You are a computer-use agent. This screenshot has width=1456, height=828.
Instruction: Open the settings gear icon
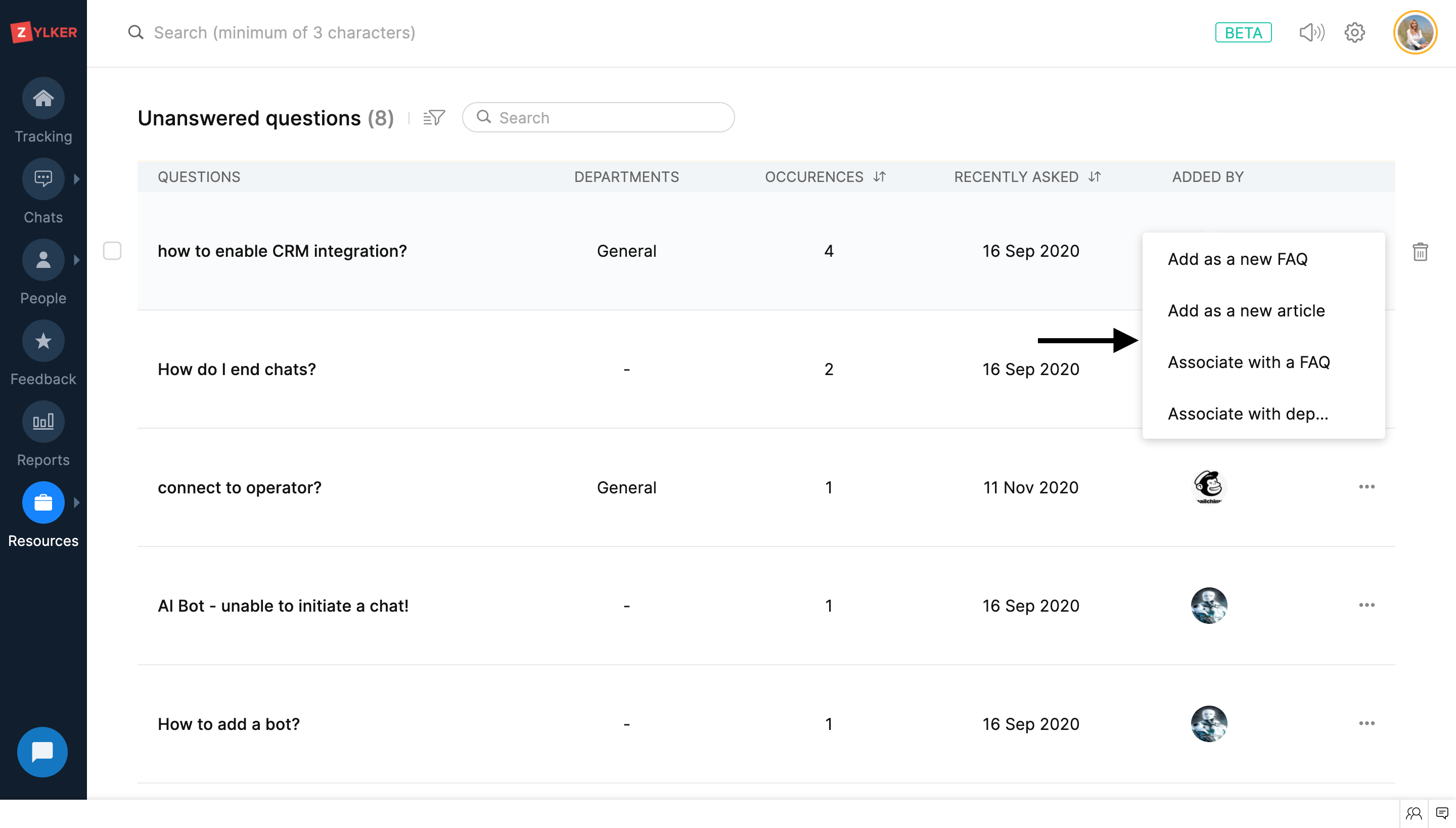(1355, 32)
